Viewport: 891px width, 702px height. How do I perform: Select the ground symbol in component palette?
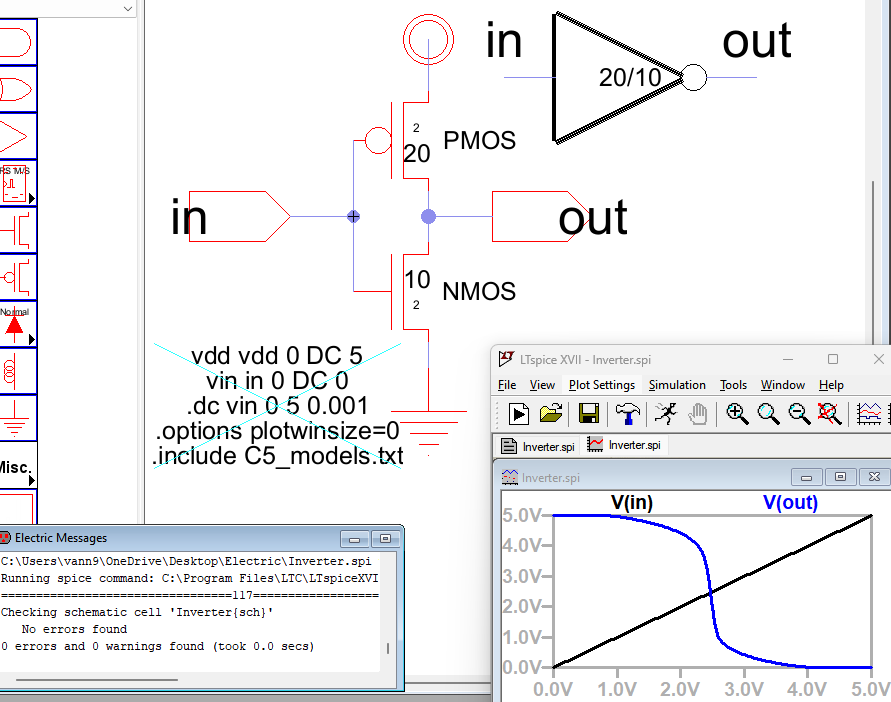(17, 419)
